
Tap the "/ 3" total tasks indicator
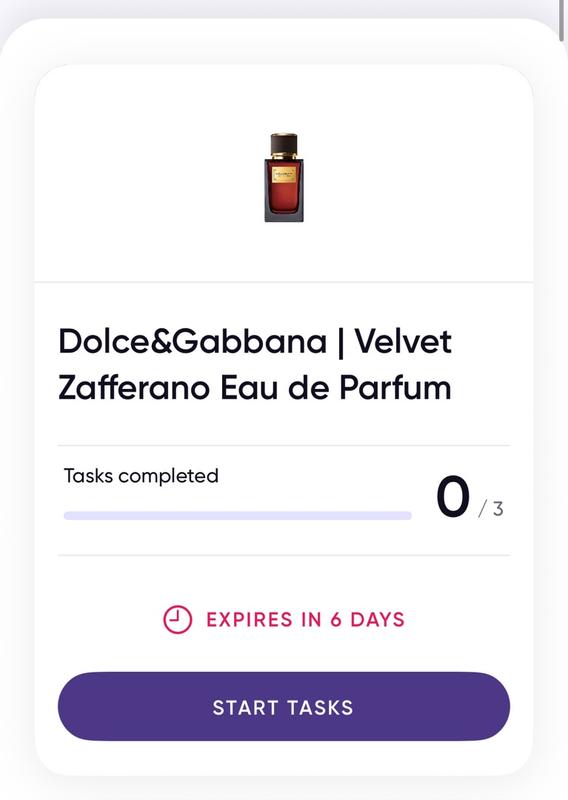(x=491, y=509)
